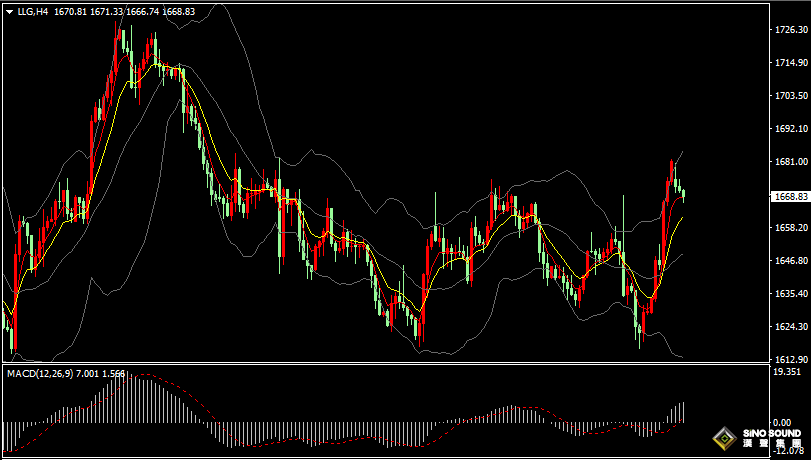Screen dimensions: 811x460
Task: Click the latest candlestick at chart's right edge
Action: tap(683, 193)
